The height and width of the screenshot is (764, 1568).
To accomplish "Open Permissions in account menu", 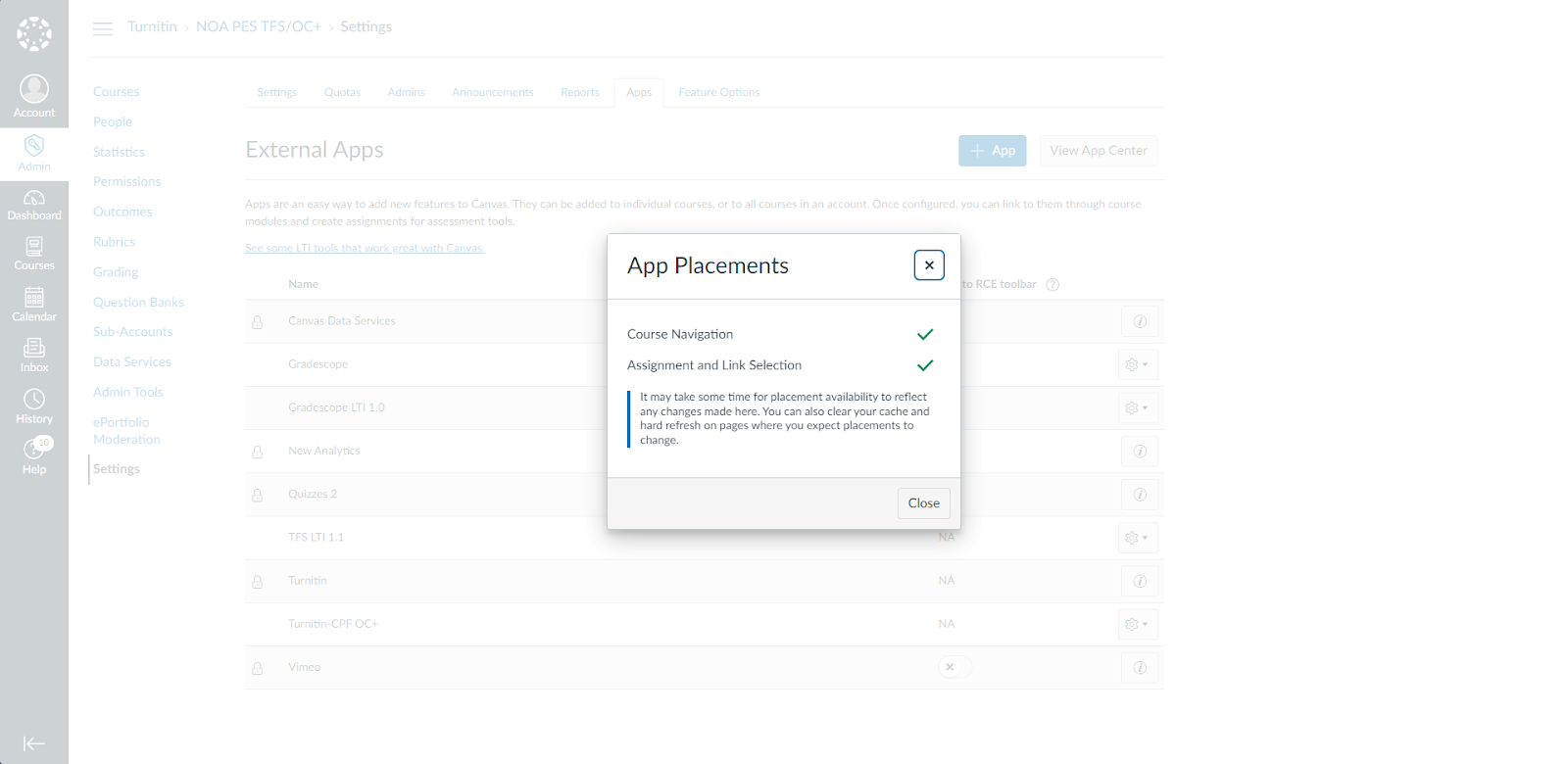I will pyautogui.click(x=126, y=182).
